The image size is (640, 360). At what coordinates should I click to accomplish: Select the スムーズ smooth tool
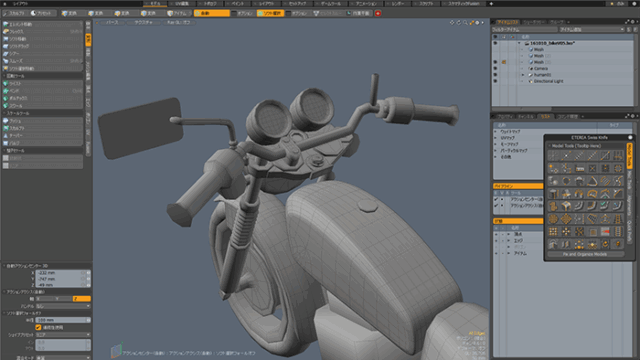click(42, 61)
